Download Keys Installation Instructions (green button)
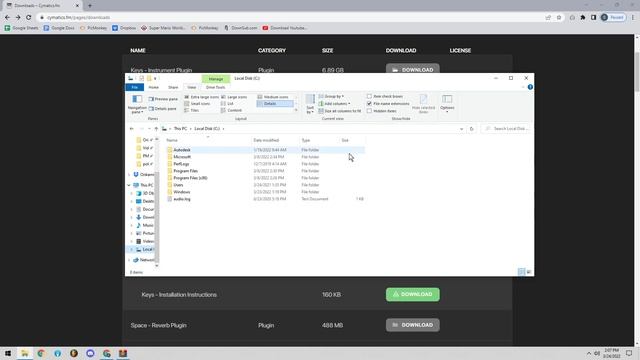Screen dimensions: 640x360 (413, 294)
